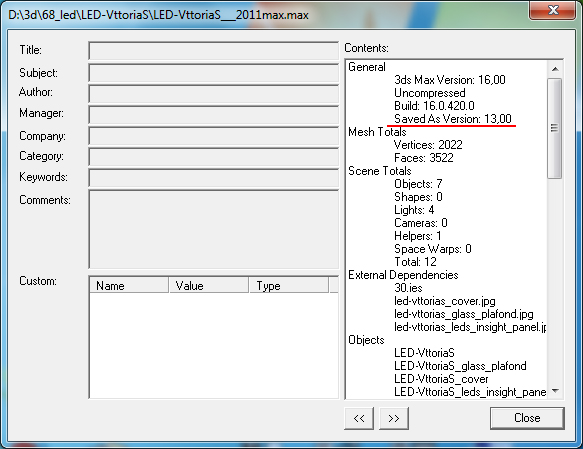Click the Type column header
This screenshot has height=449, width=583.
tap(289, 285)
